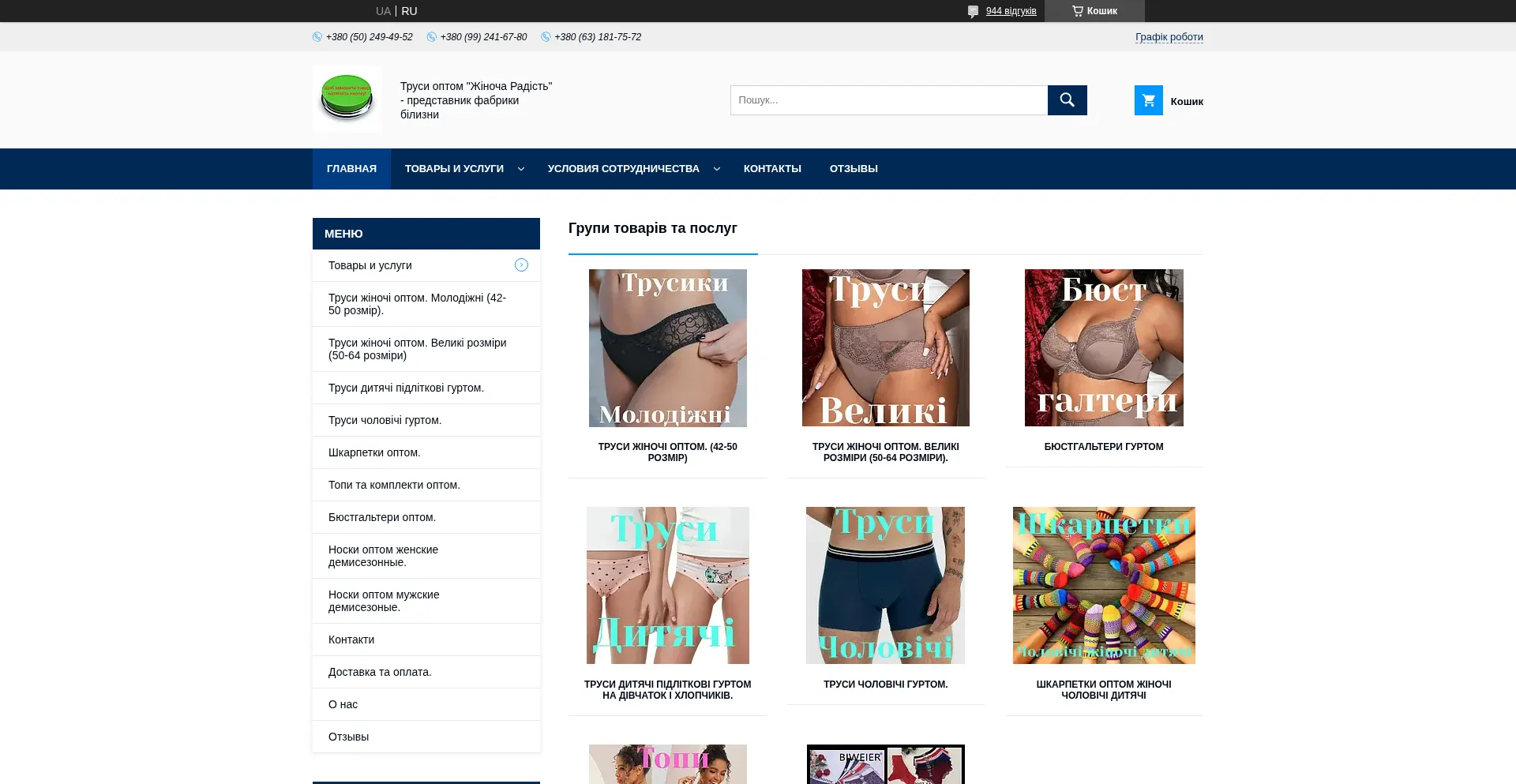Click the cart icon in top bar

point(1077,11)
